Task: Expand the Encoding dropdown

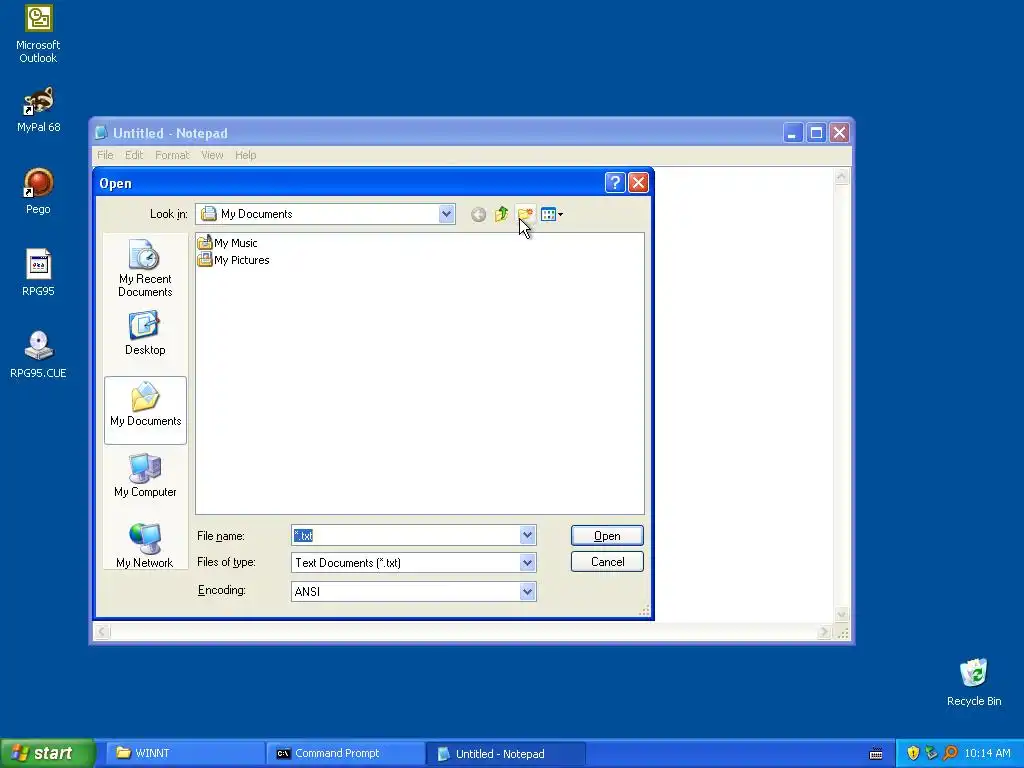Action: point(527,592)
